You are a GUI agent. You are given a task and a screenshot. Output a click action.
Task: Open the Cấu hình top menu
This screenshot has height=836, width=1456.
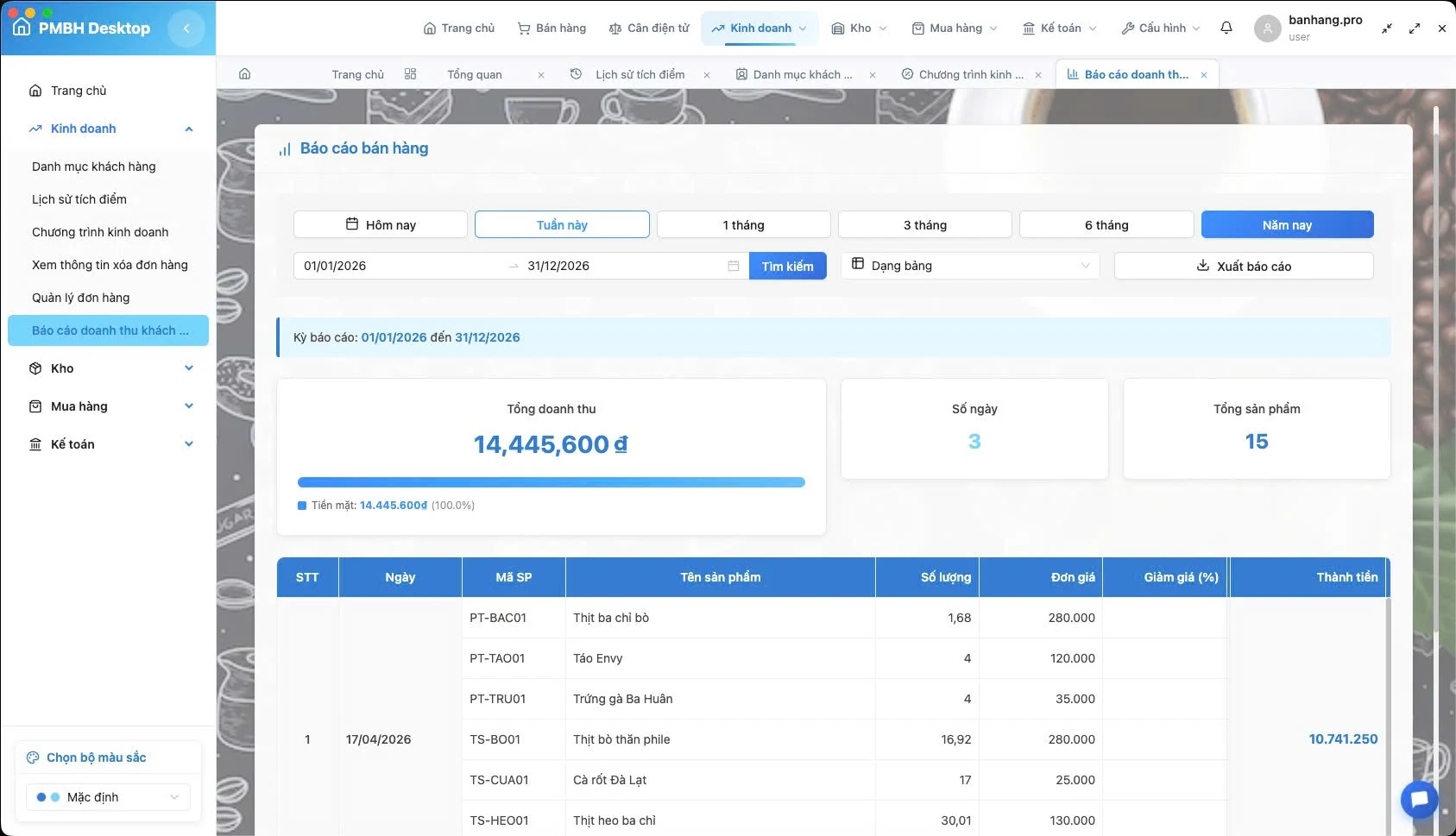(1161, 28)
